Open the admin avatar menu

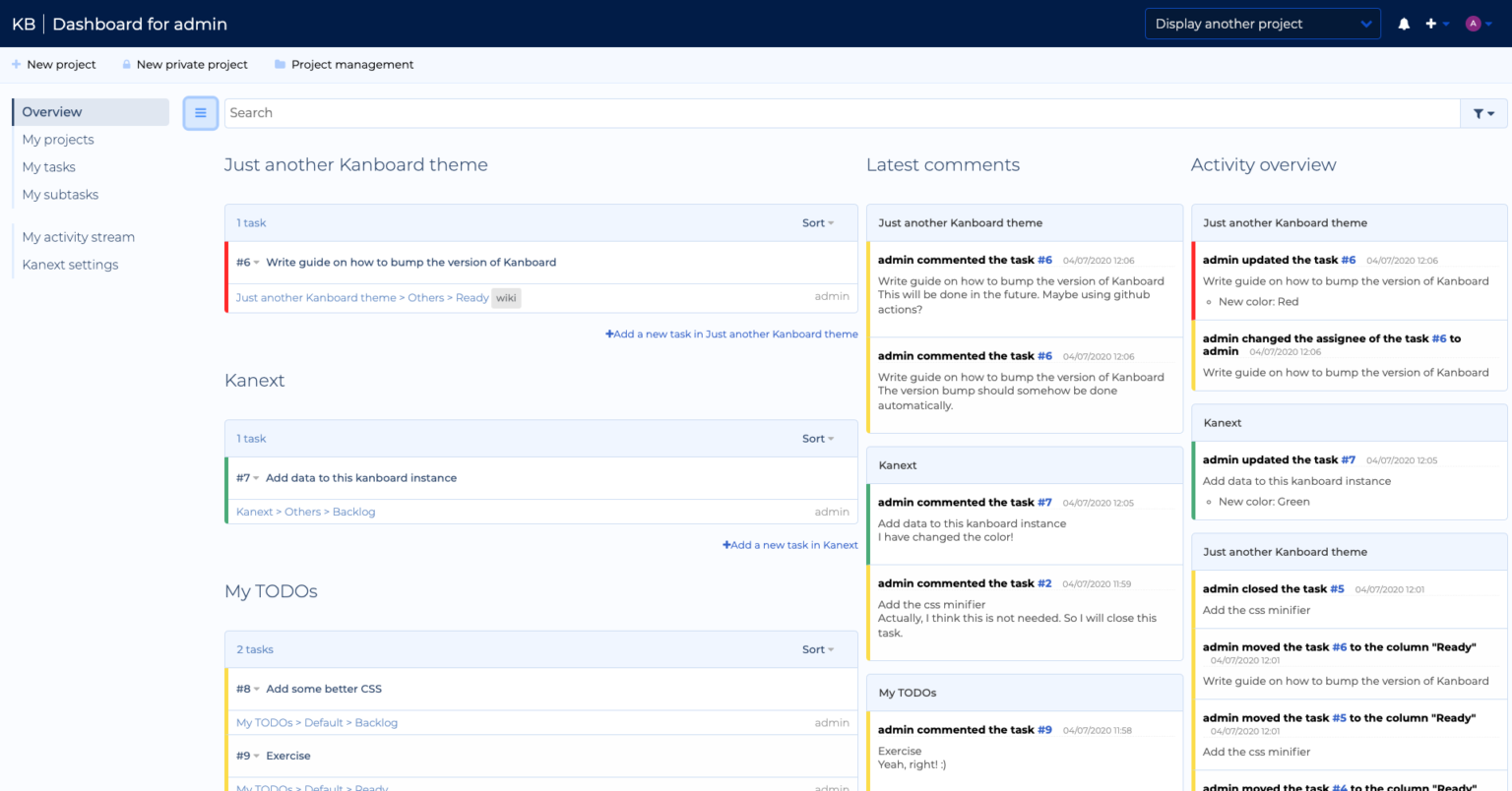coord(1472,23)
